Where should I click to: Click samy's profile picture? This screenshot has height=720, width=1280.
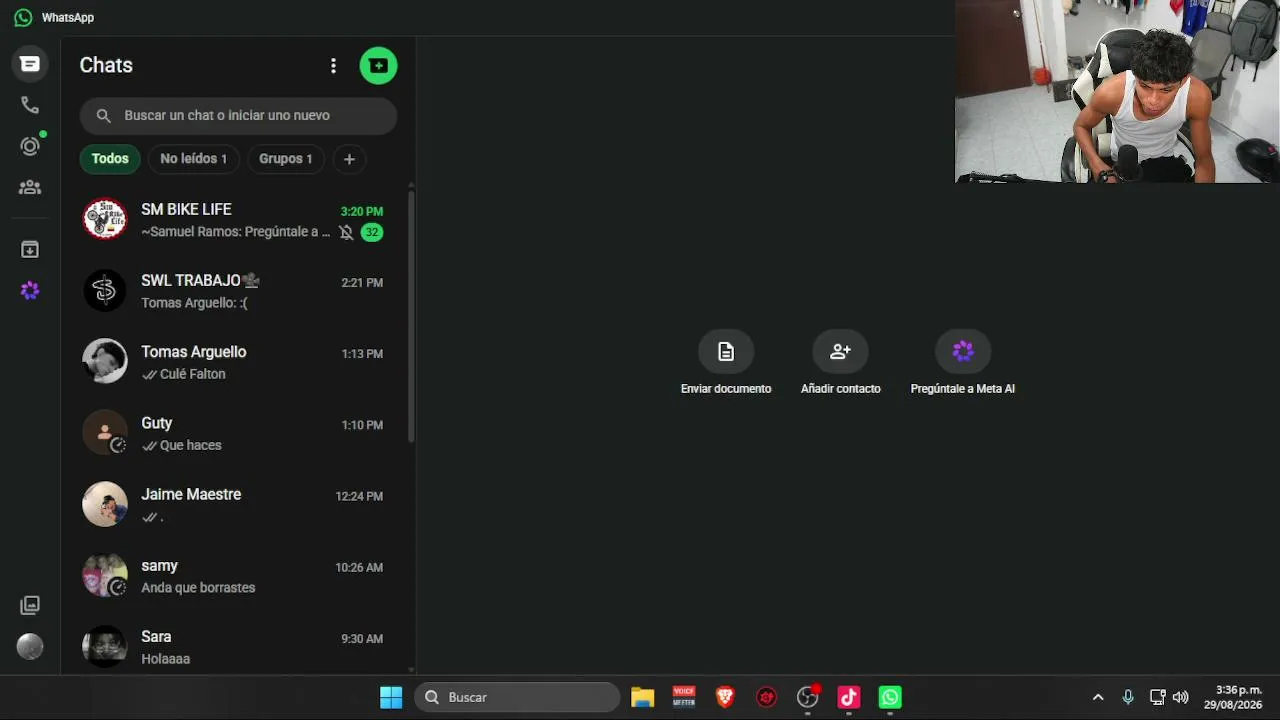(105, 574)
